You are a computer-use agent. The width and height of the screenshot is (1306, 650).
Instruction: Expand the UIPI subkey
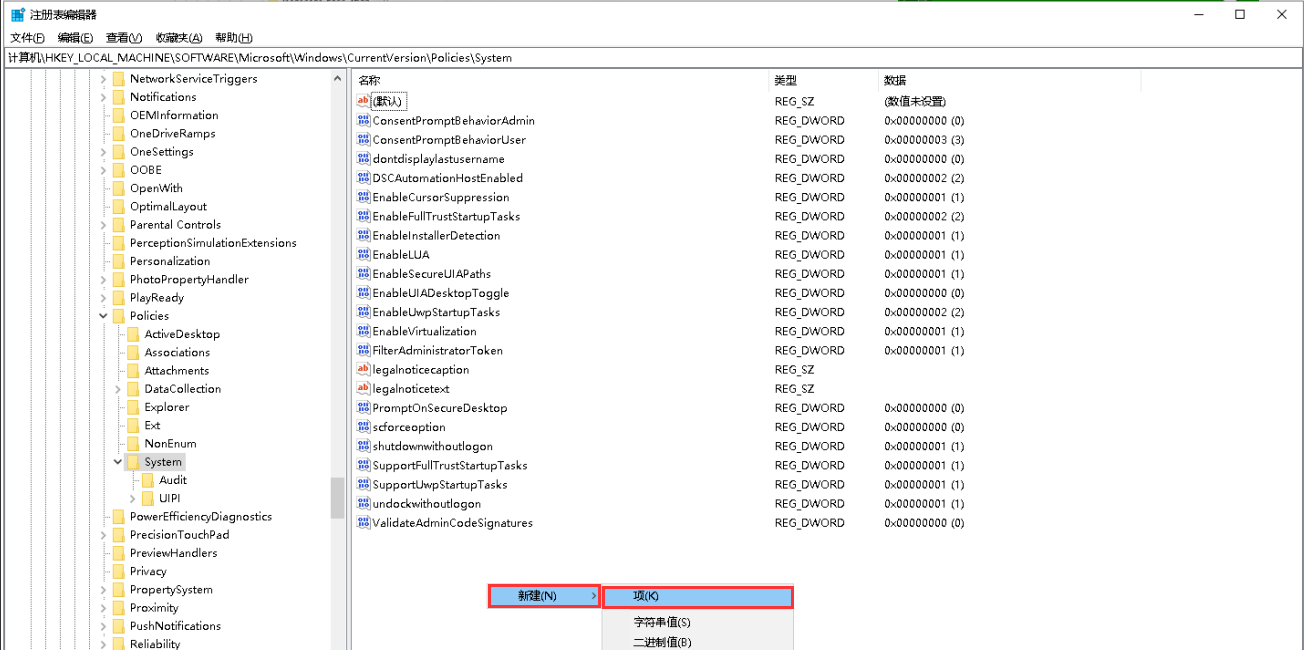coord(133,498)
